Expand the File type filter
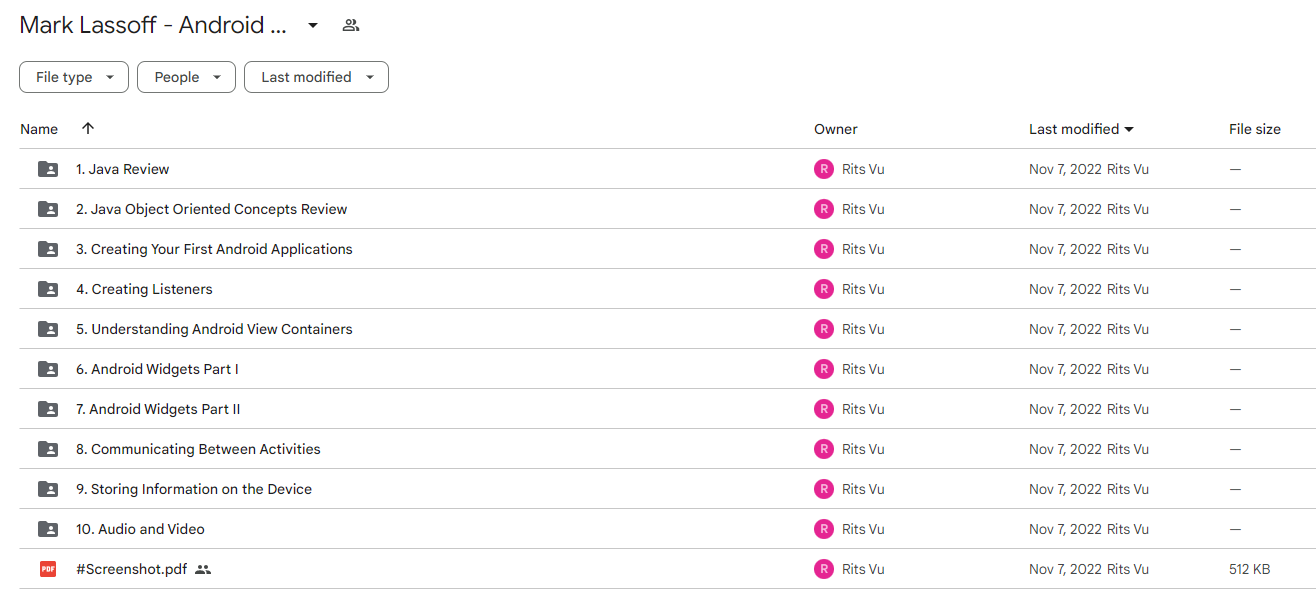 [x=74, y=77]
